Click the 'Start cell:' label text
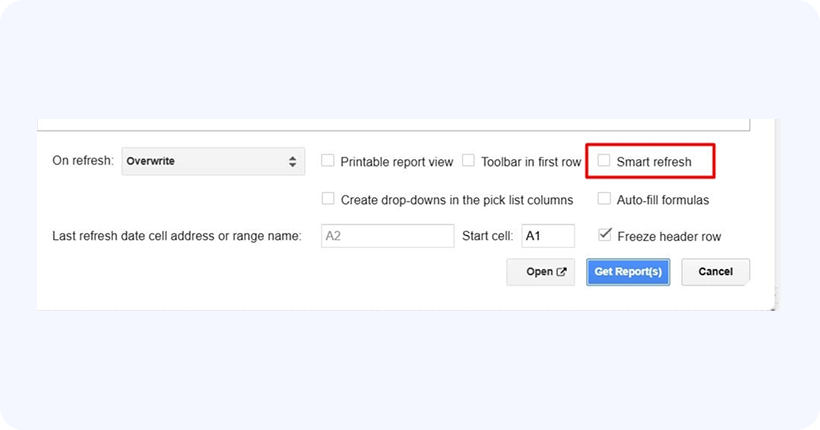Screen dimensions: 820x430 [x=488, y=237]
